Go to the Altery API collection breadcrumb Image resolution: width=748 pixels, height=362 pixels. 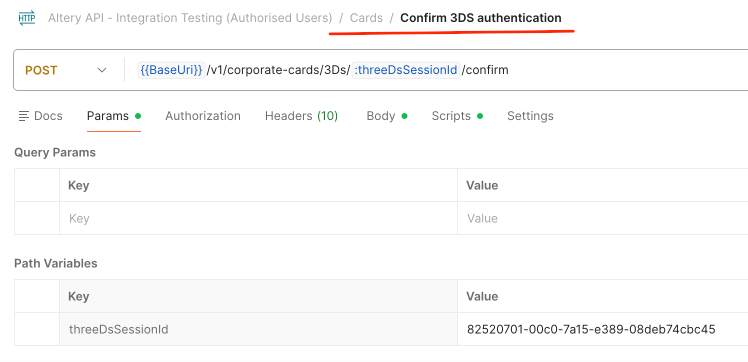pyautogui.click(x=190, y=18)
